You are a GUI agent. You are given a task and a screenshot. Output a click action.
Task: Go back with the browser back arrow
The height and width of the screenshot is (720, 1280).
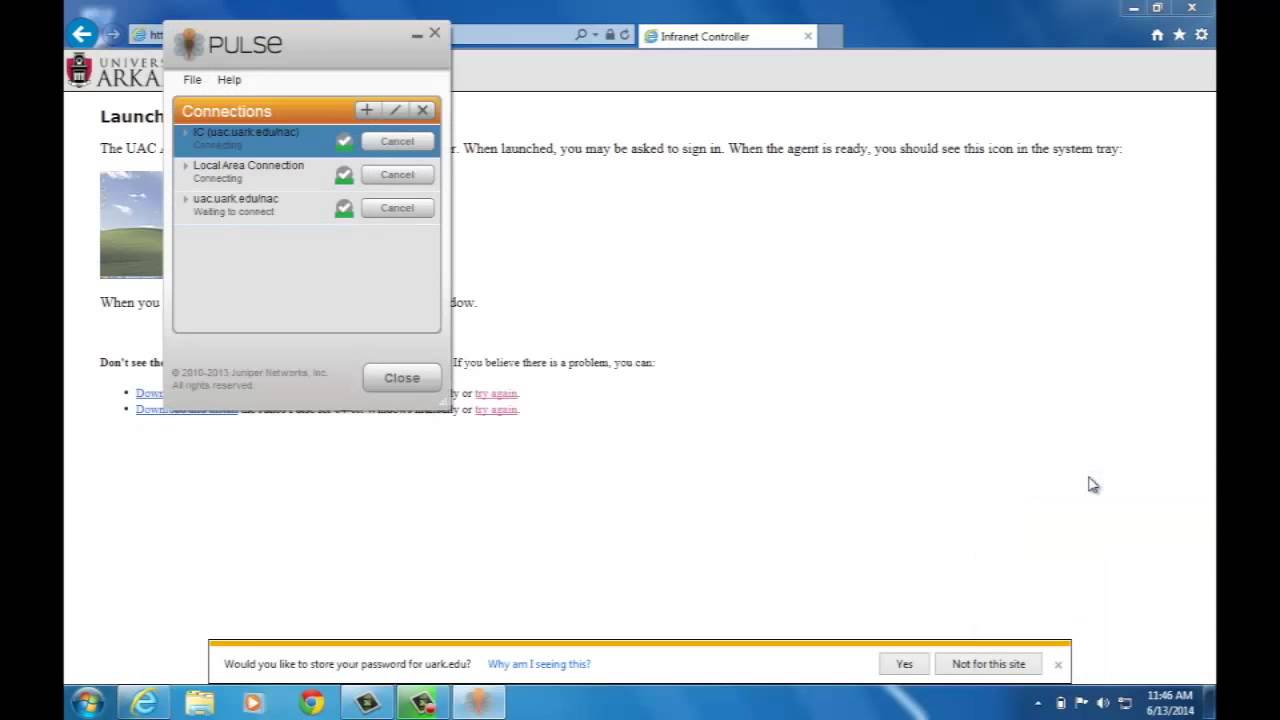82,35
